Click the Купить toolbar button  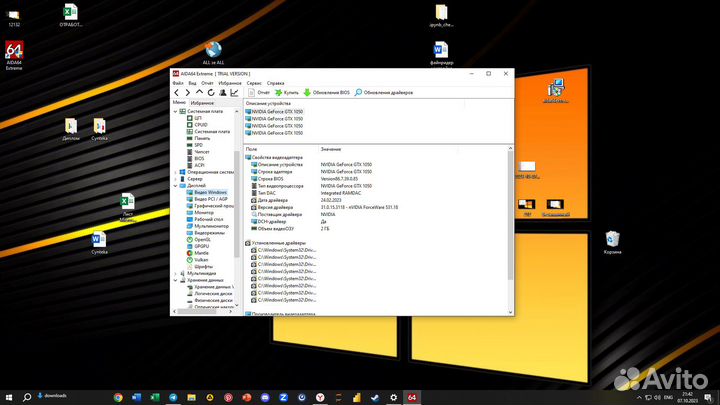pos(287,93)
